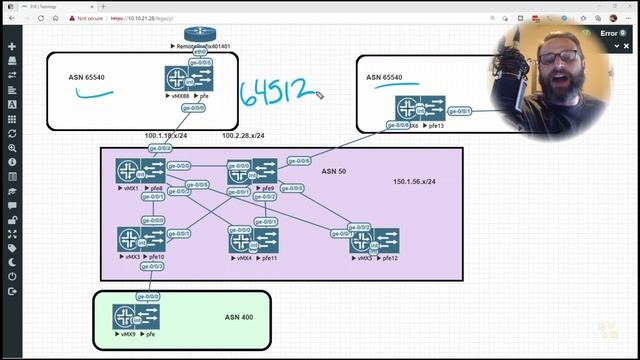This screenshot has height=360, width=640.
Task: Click the Refresh topology sidebar icon
Action: [12, 133]
